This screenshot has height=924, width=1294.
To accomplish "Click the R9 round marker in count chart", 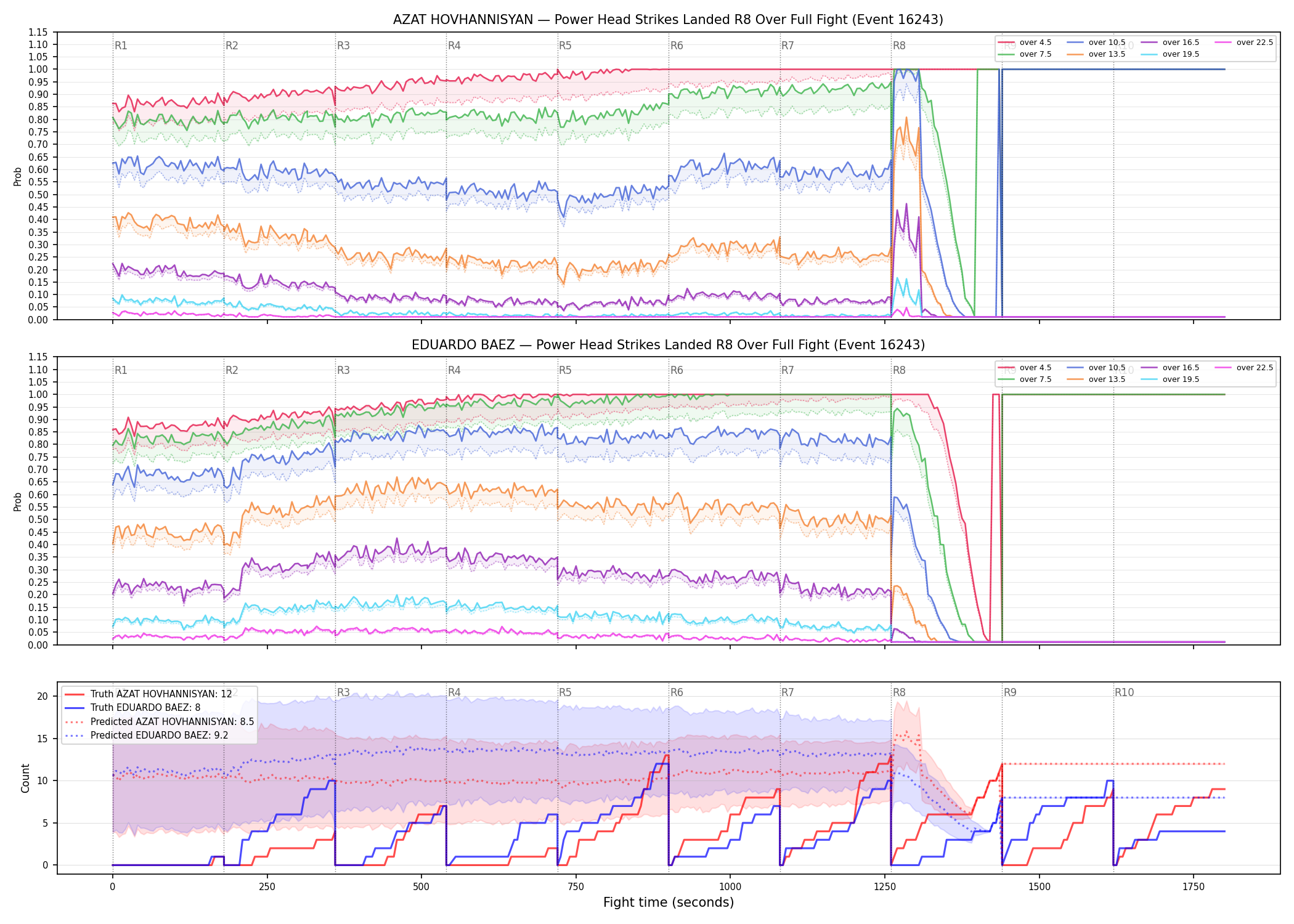I will coord(1010,692).
